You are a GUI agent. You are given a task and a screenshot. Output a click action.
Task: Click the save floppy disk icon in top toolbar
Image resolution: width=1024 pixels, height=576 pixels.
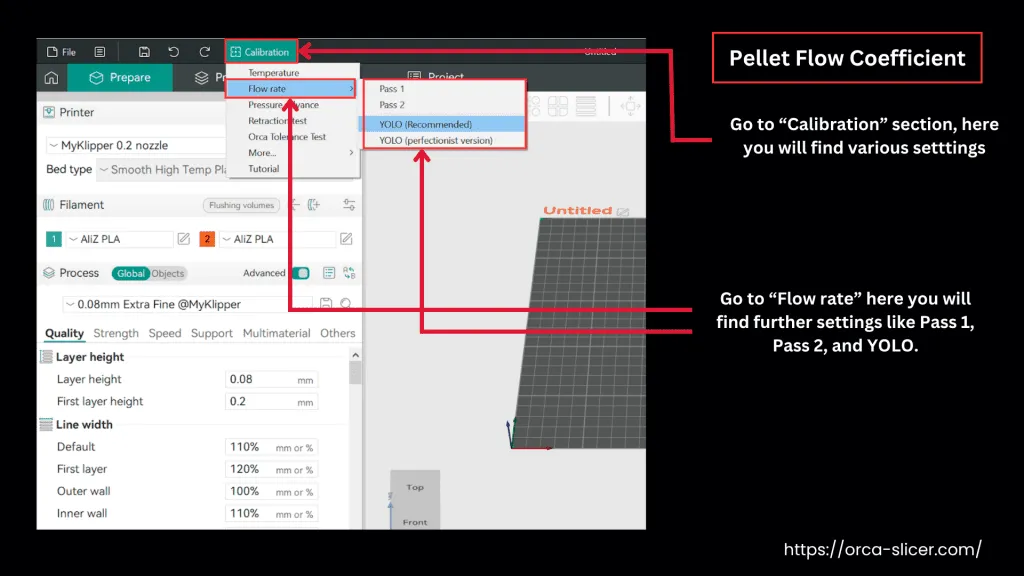click(144, 52)
